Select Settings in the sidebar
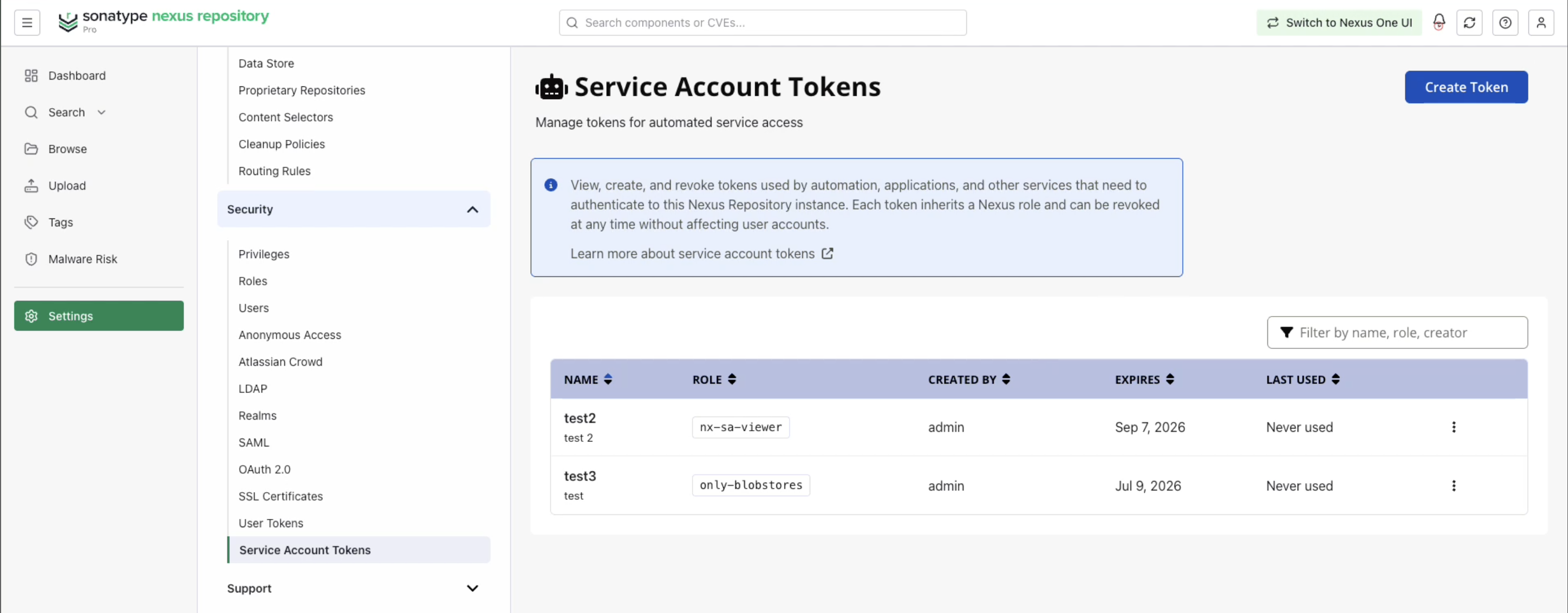Viewport: 1568px width, 613px height. pos(99,315)
